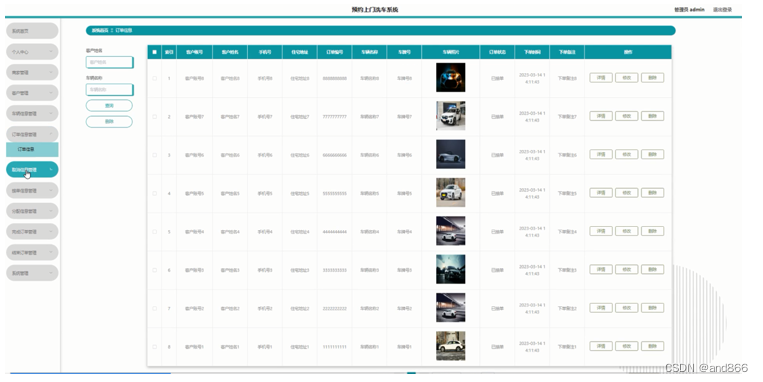Open the car photo in row 6

pos(451,269)
